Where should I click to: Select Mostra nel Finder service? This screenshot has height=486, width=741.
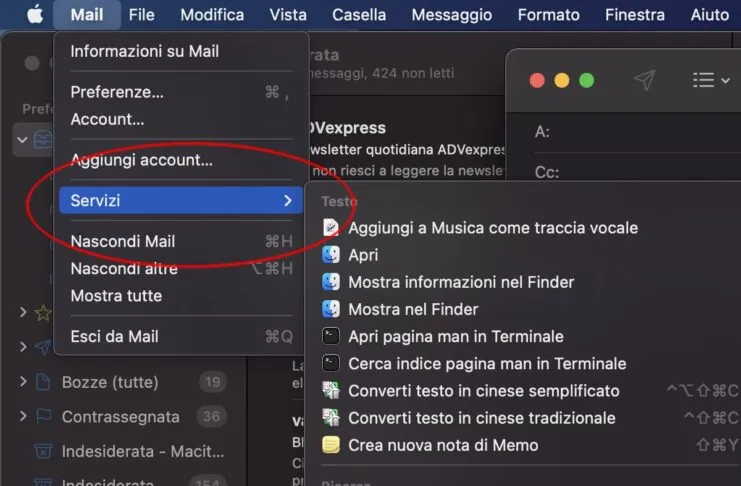tap(413, 309)
